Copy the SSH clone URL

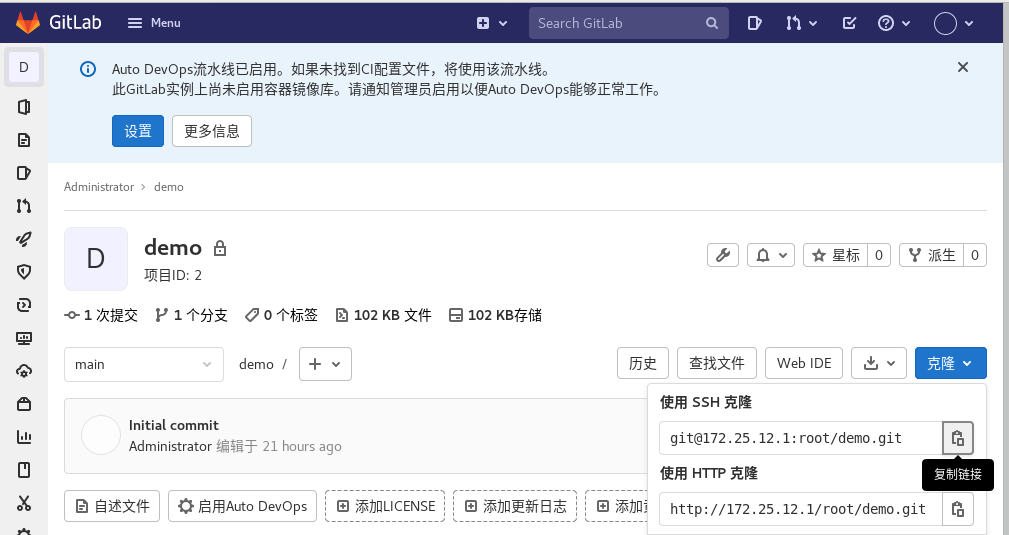958,438
